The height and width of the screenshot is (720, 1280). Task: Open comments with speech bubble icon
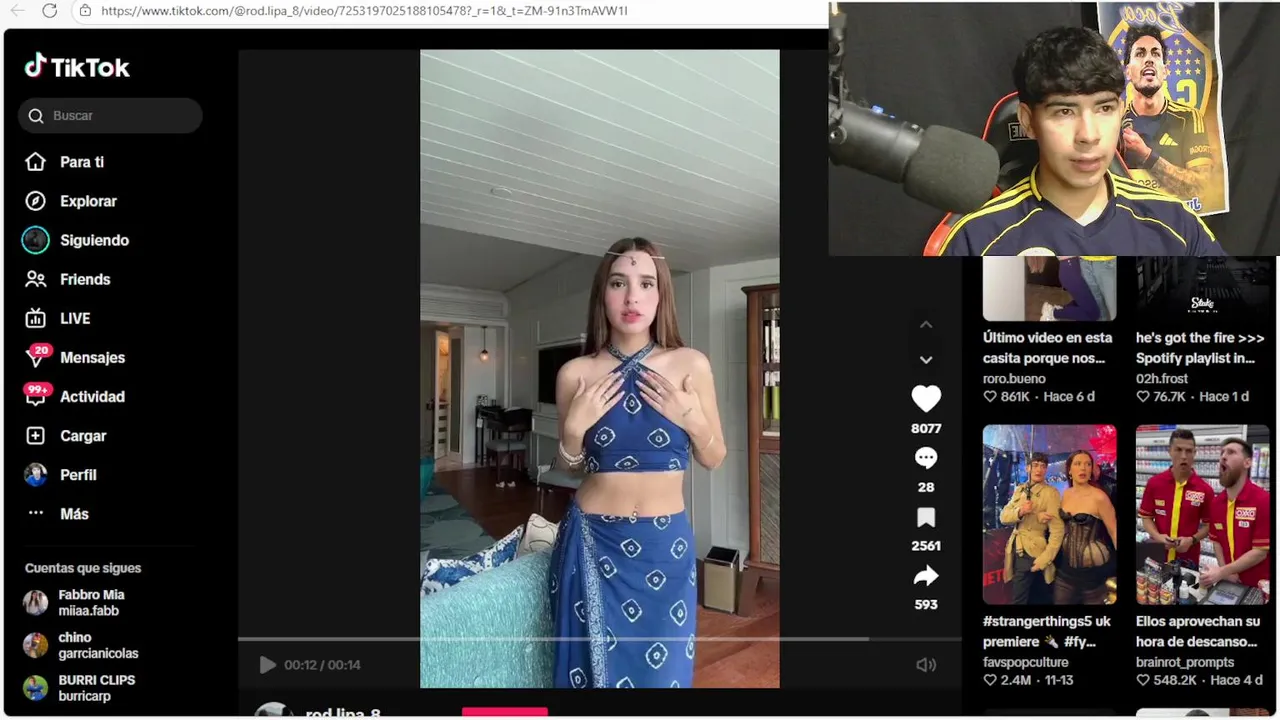click(x=926, y=458)
